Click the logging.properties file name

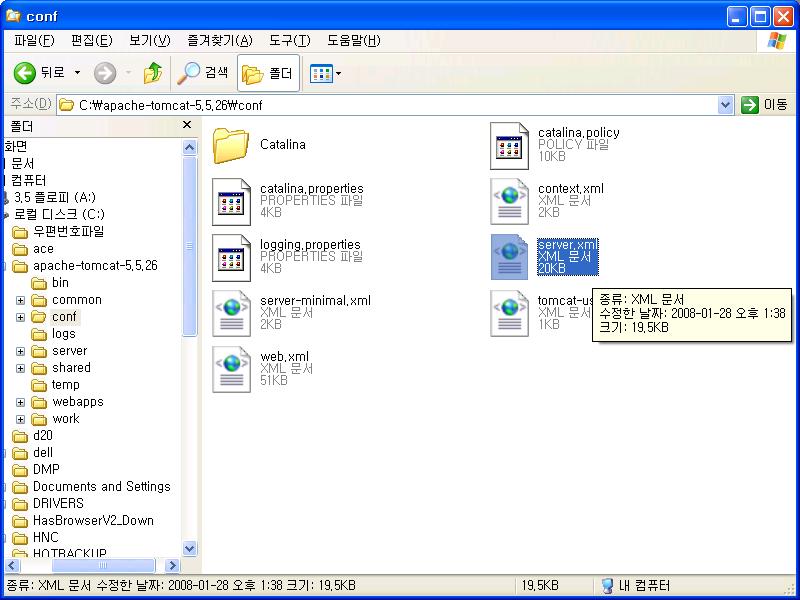tap(310, 244)
